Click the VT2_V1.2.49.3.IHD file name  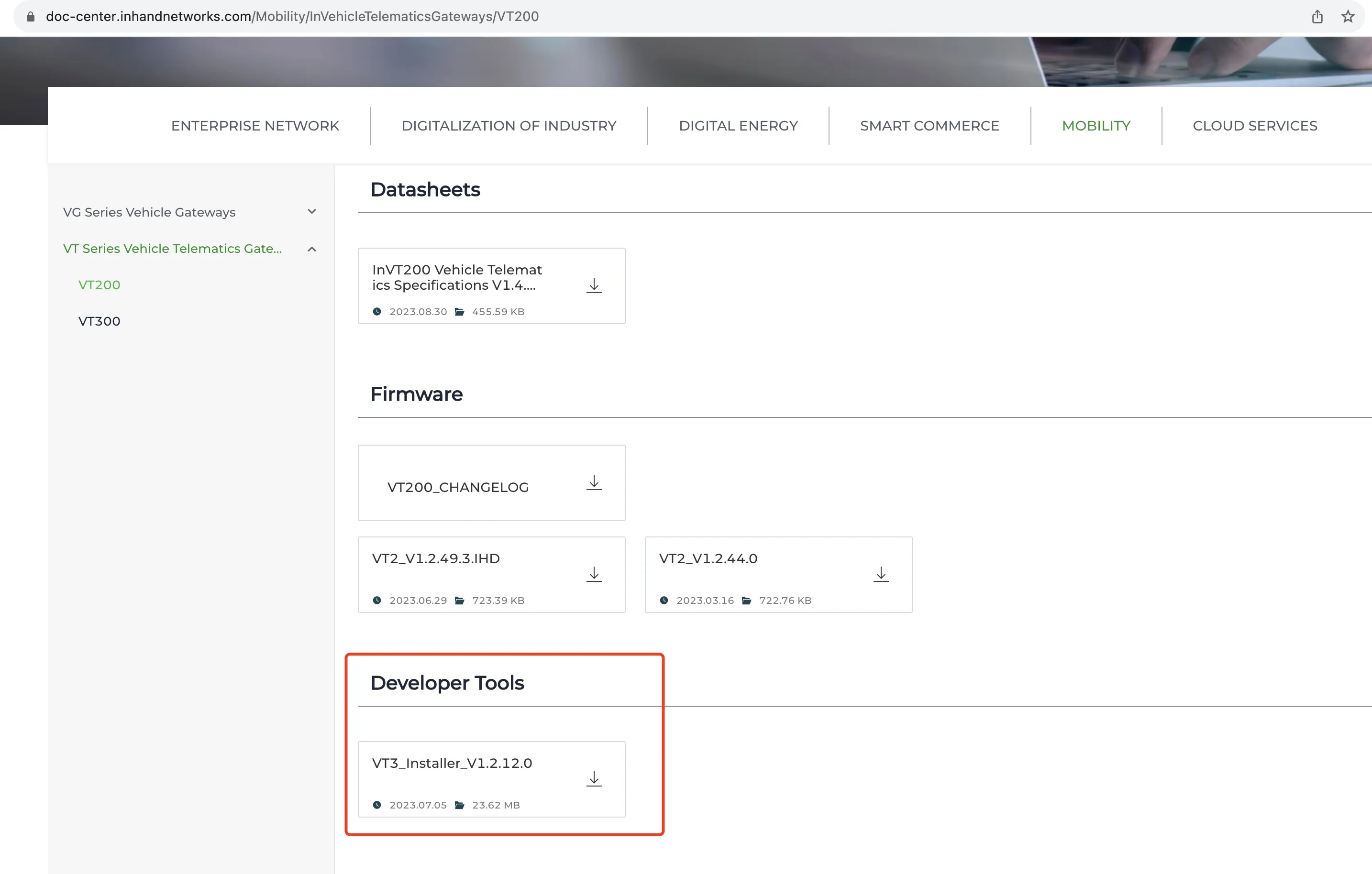[436, 558]
